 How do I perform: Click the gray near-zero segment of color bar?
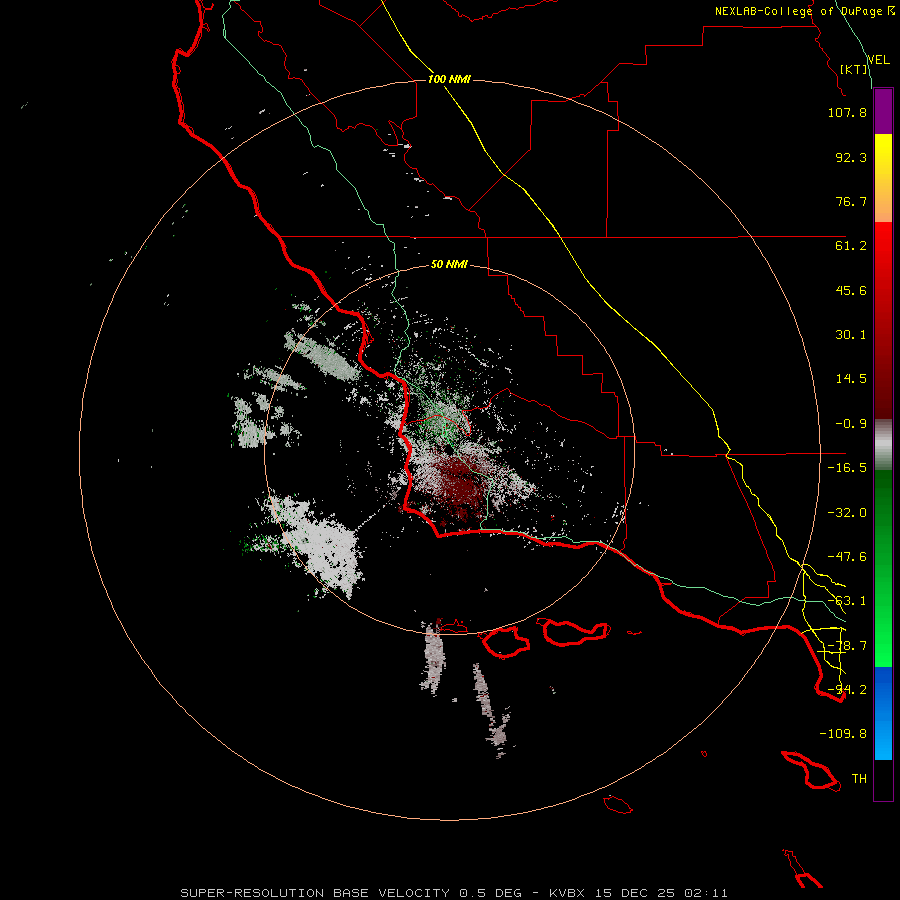883,445
